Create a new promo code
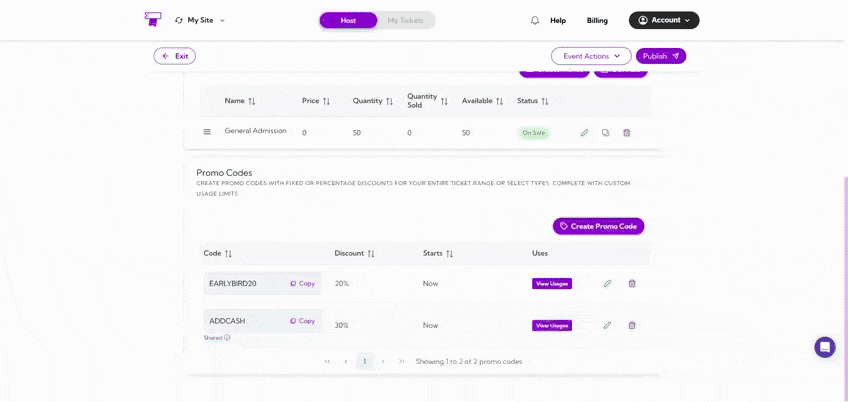Viewport: 848px width, 402px height. pos(598,226)
